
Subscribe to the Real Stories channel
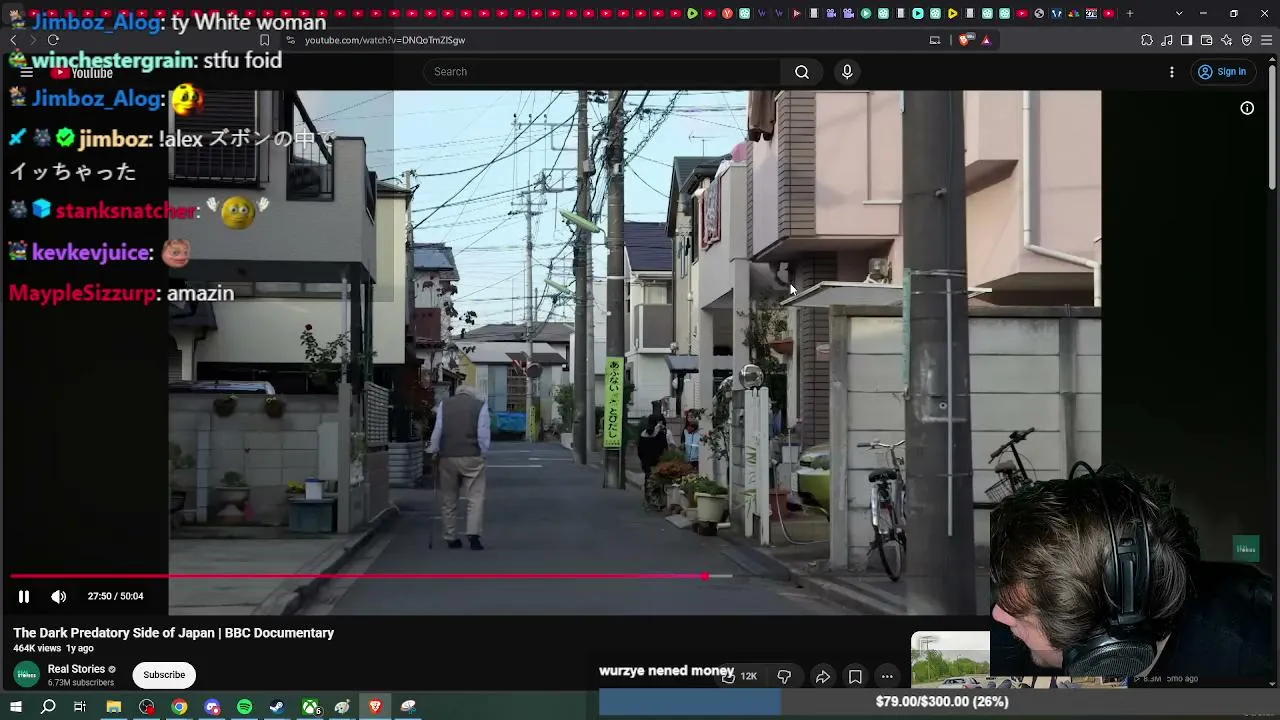click(x=164, y=675)
